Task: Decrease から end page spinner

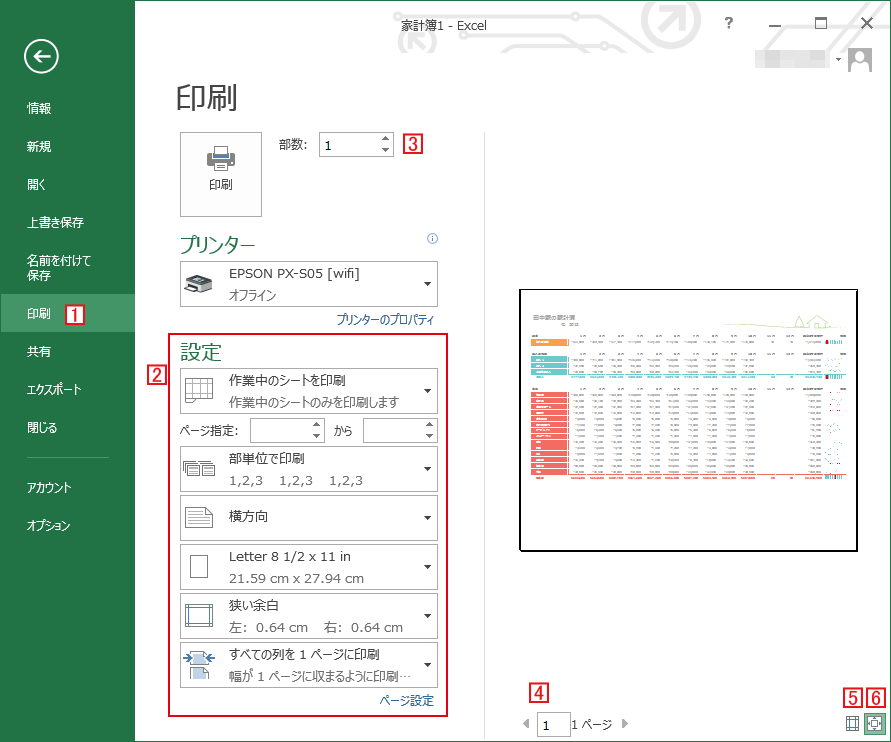Action: coord(430,436)
